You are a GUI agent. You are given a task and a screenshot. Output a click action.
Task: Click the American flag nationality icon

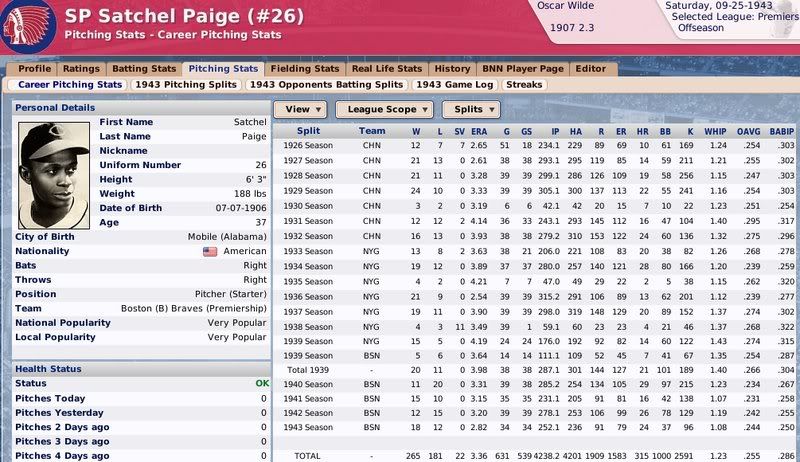(209, 252)
